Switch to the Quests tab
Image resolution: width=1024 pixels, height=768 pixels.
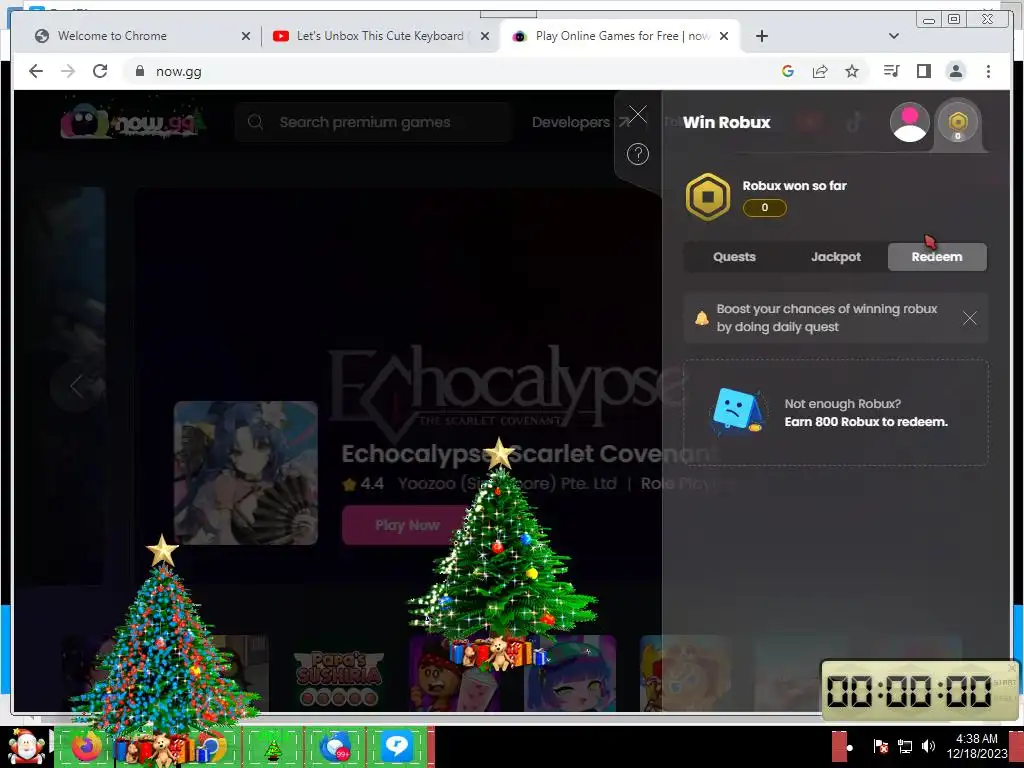pyautogui.click(x=734, y=257)
